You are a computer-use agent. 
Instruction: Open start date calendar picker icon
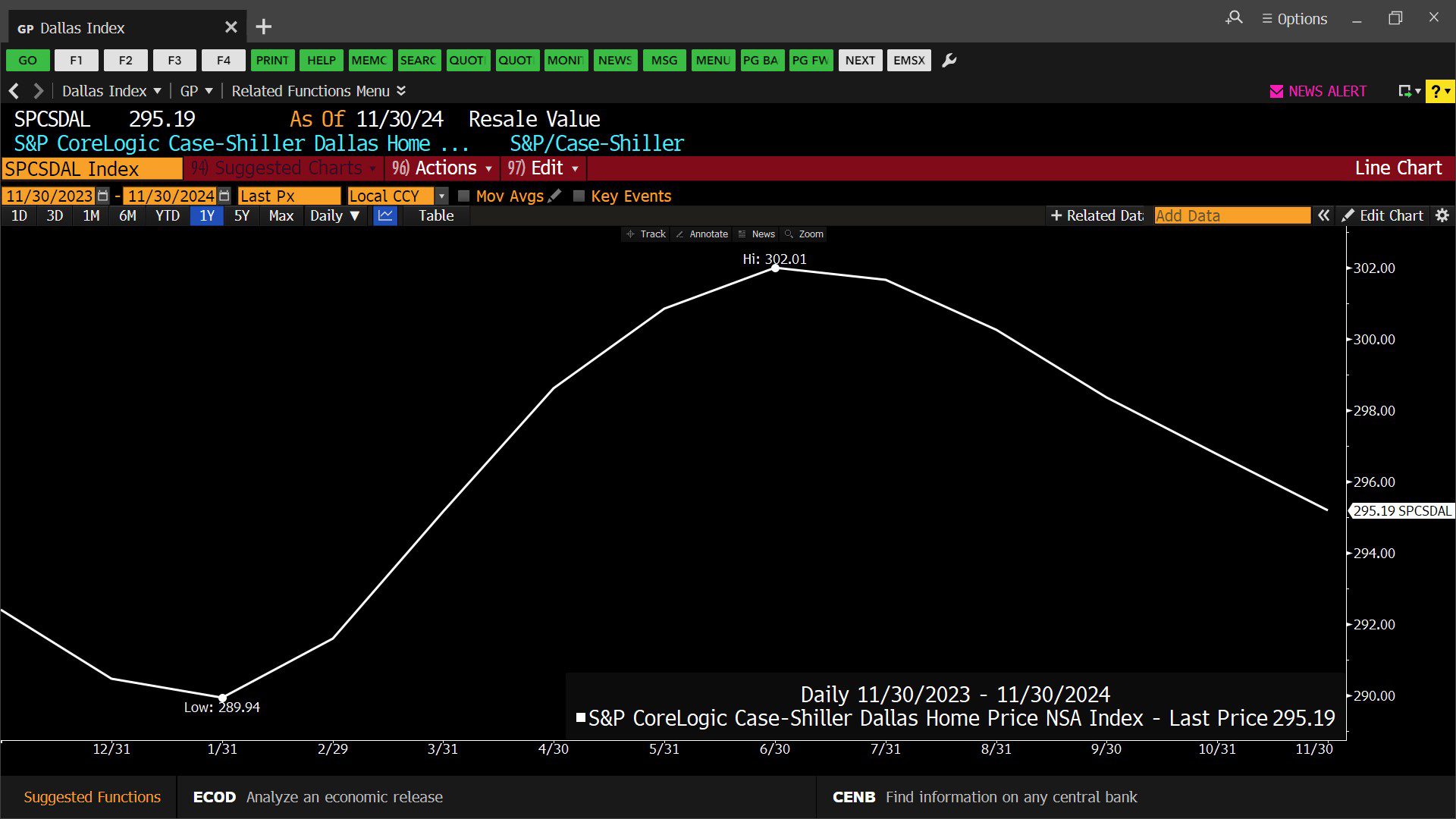[103, 196]
